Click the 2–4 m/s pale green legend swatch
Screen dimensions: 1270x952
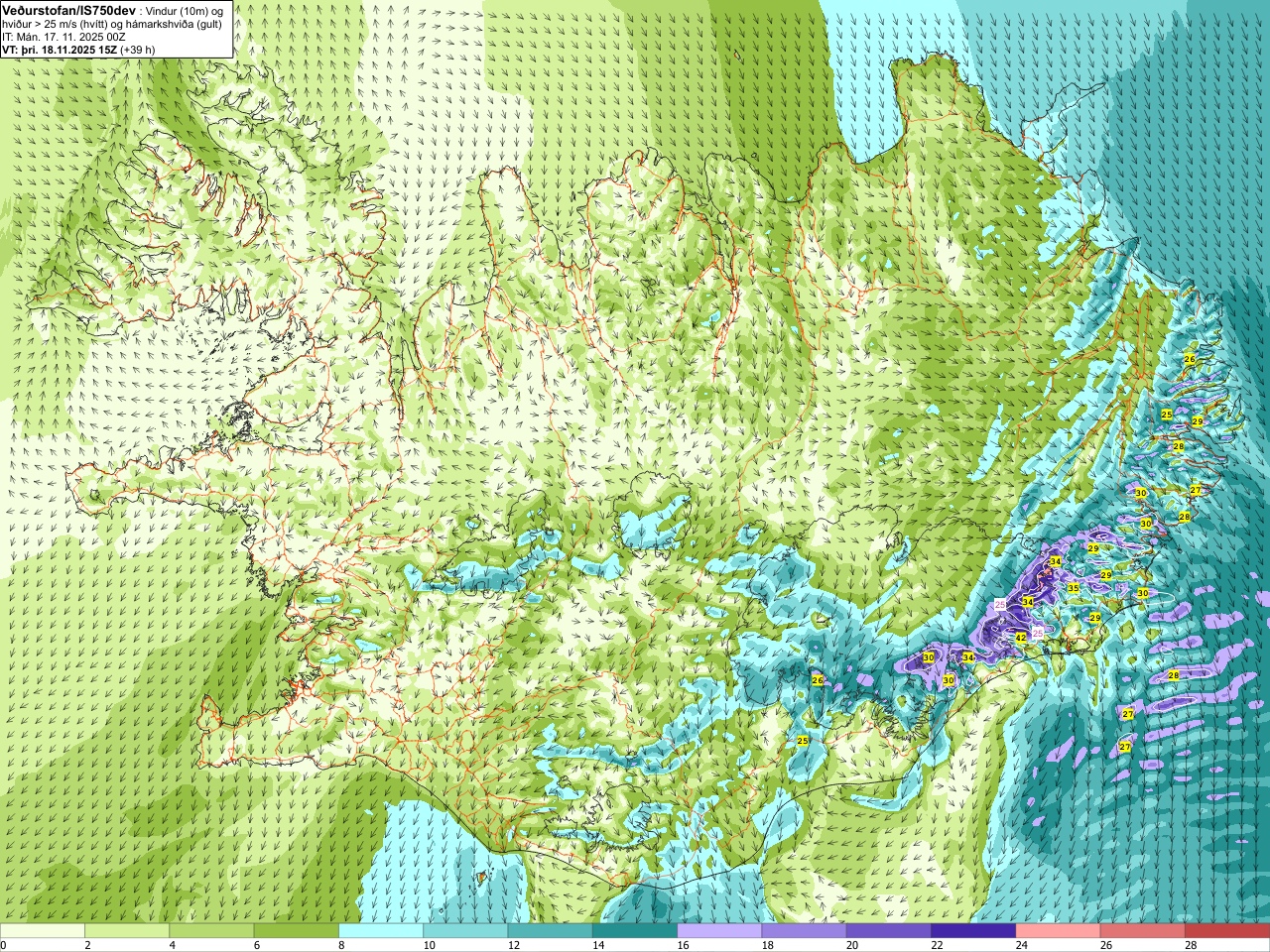pyautogui.click(x=127, y=931)
